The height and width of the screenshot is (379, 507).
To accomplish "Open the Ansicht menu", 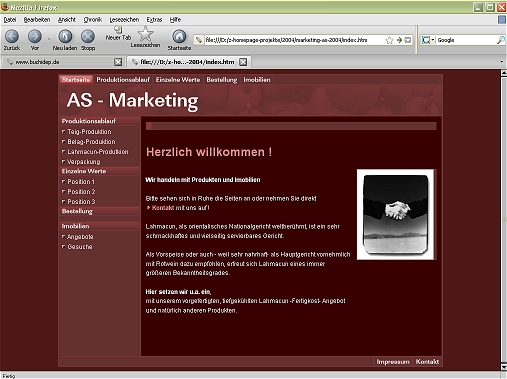I will pyautogui.click(x=67, y=20).
